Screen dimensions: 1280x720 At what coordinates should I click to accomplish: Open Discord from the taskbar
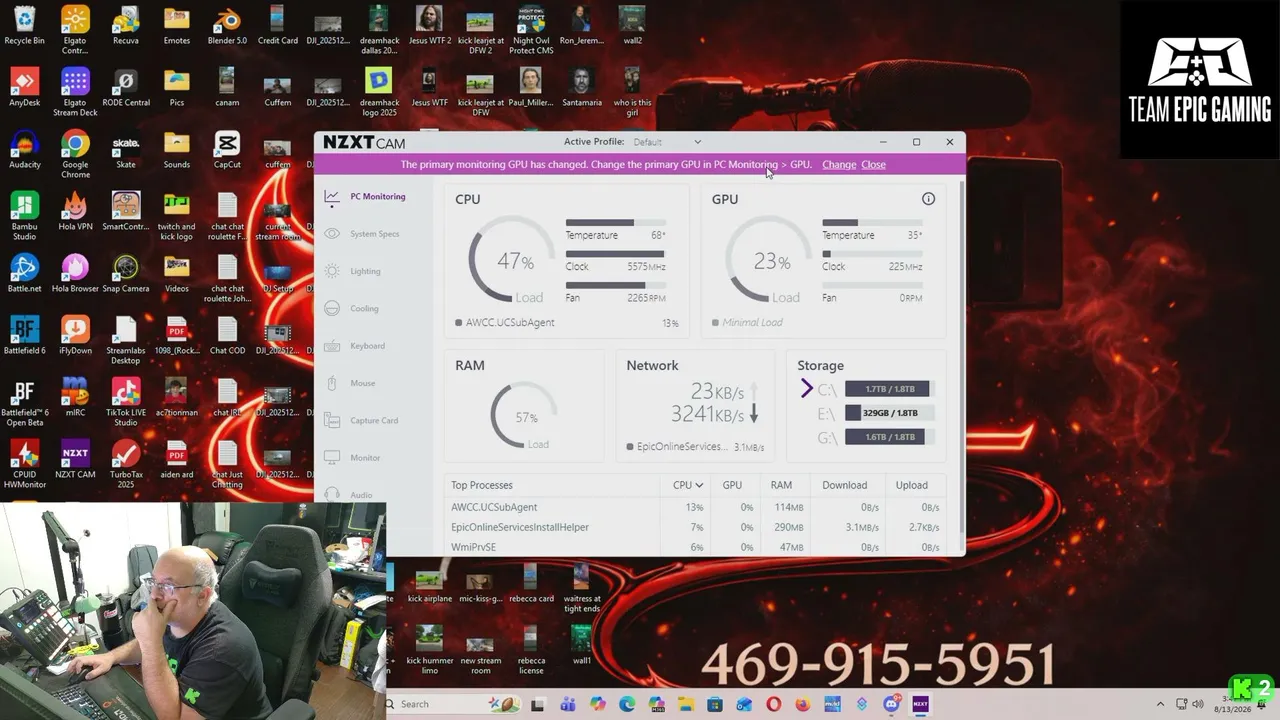[892, 704]
